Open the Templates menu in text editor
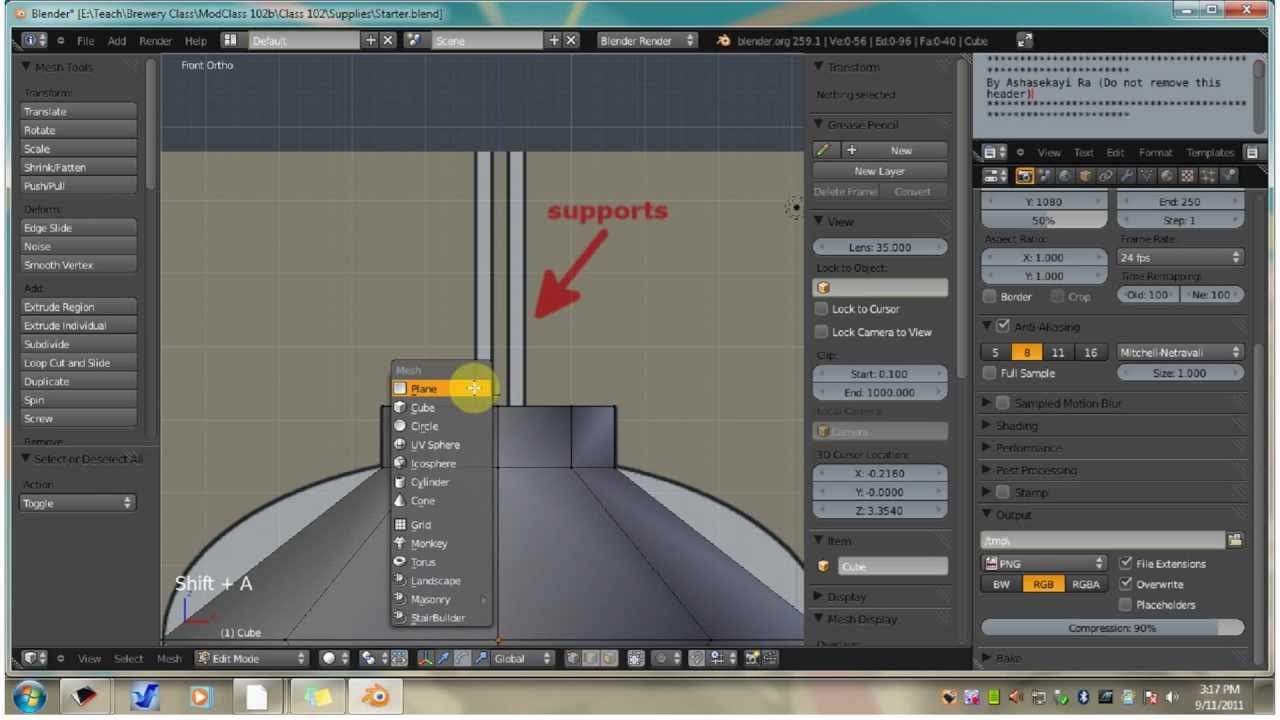 (1210, 152)
